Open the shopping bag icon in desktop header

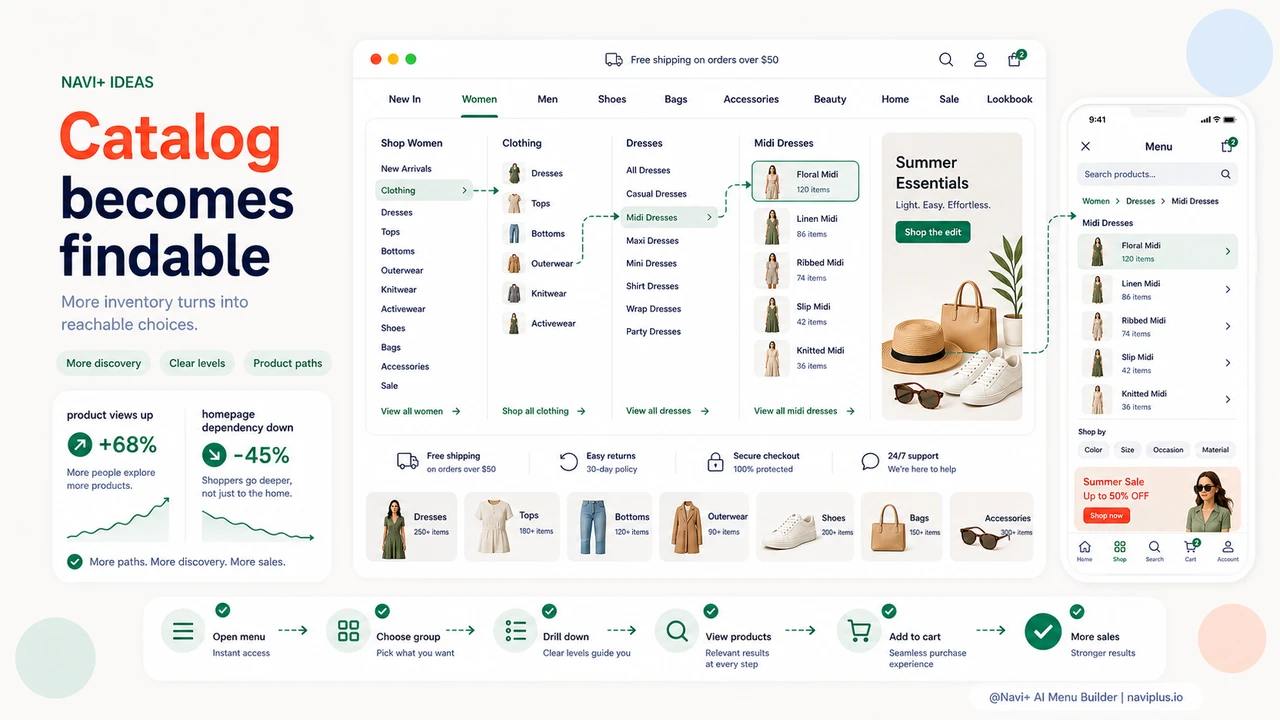click(x=1016, y=59)
